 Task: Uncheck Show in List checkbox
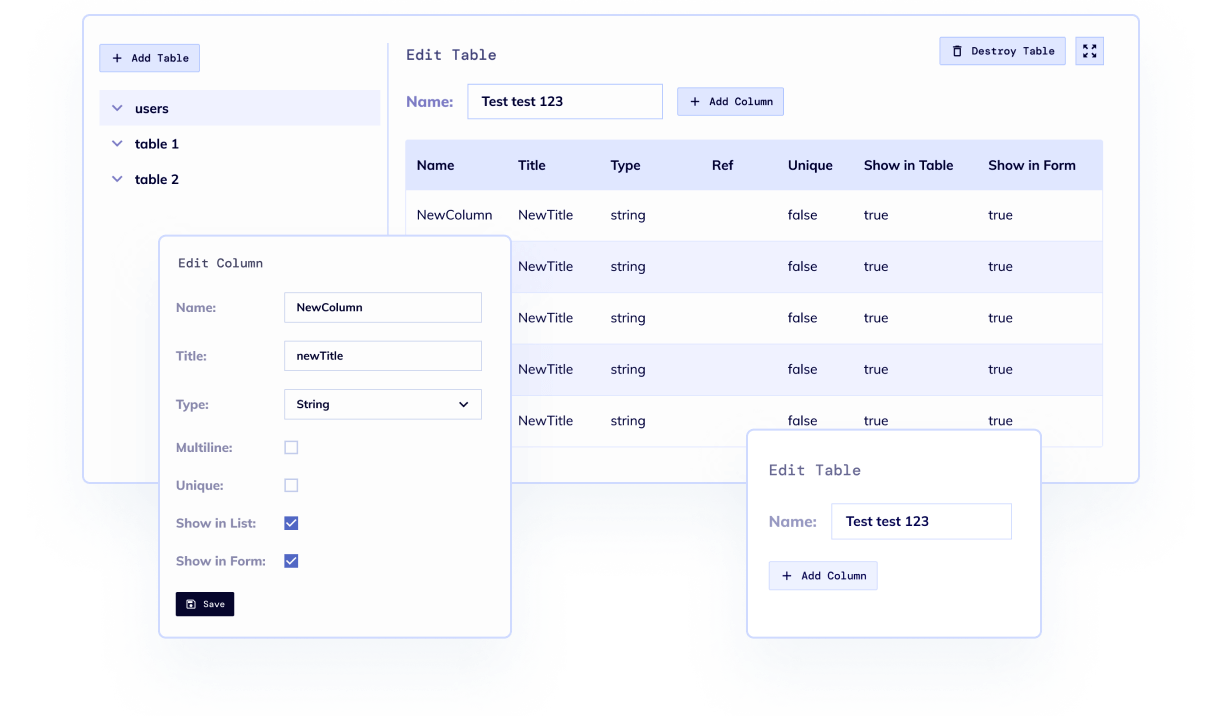coord(291,523)
